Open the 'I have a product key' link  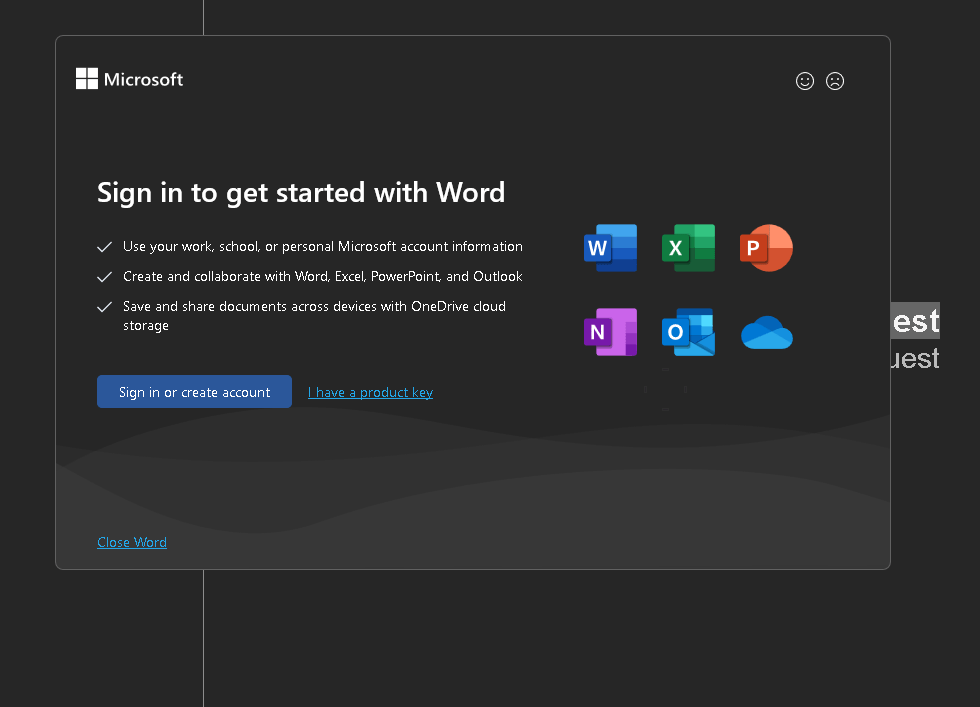pyautogui.click(x=370, y=392)
